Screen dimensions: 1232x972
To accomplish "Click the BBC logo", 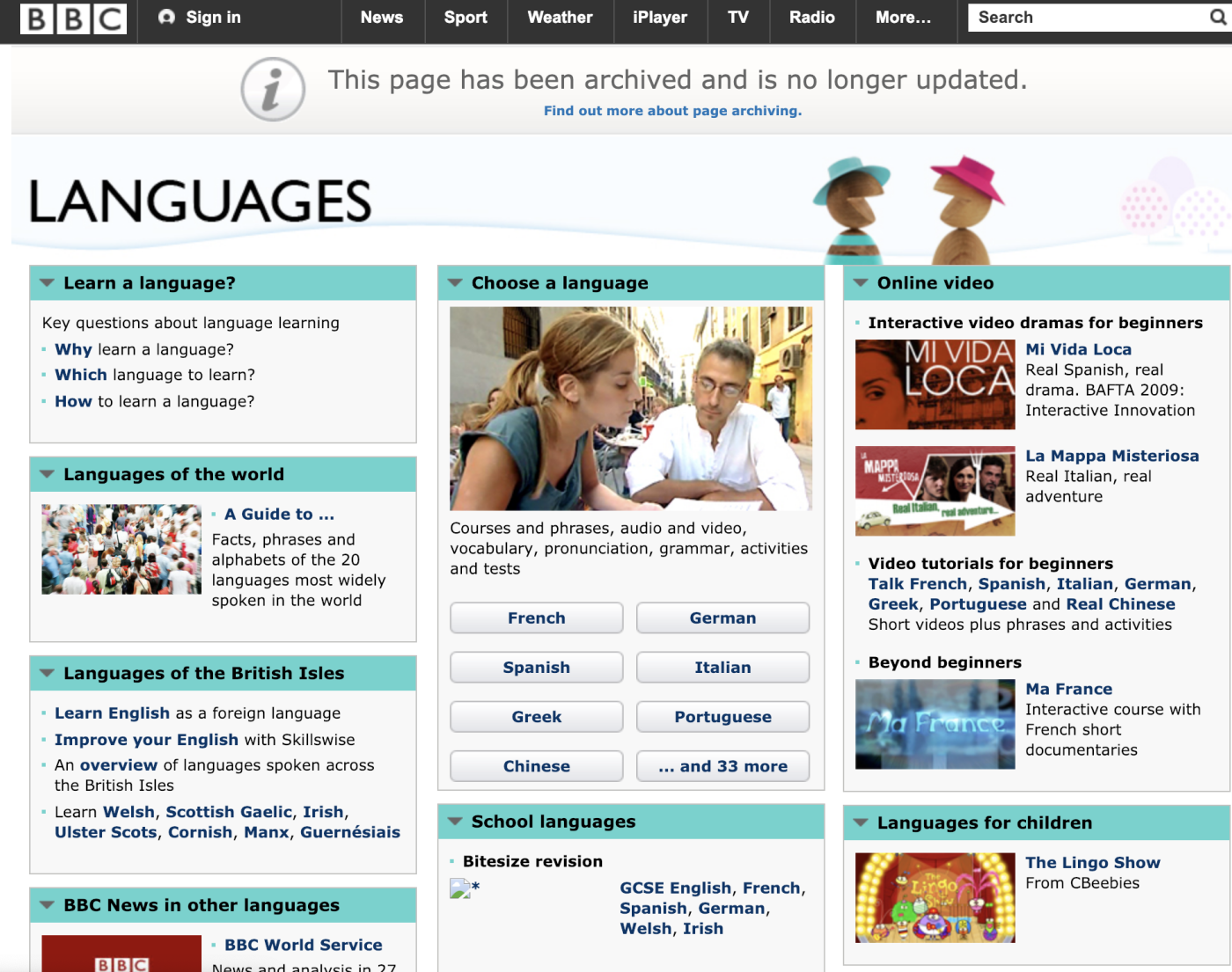I will coord(73,18).
